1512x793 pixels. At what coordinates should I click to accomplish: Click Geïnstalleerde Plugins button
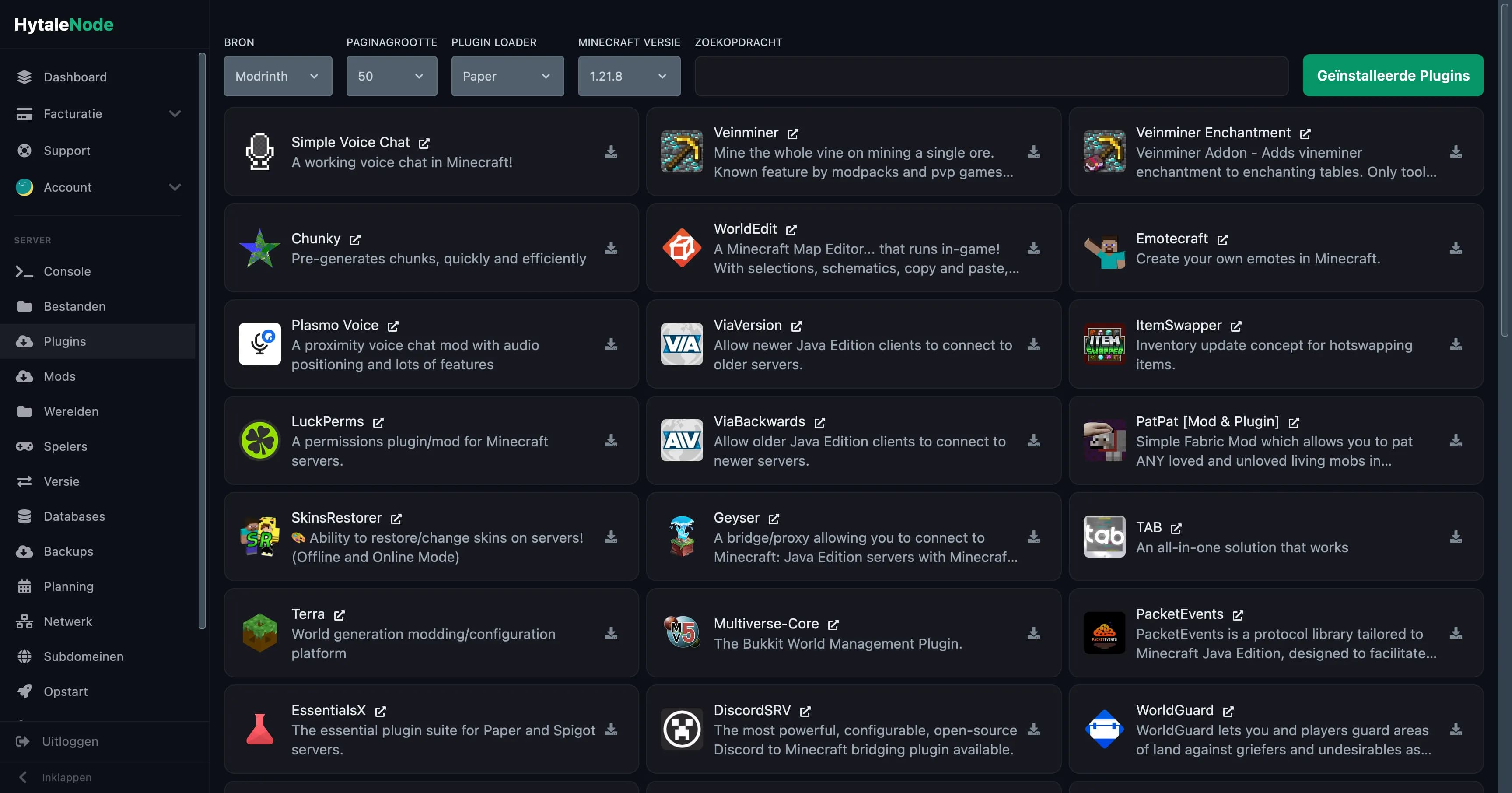1393,76
